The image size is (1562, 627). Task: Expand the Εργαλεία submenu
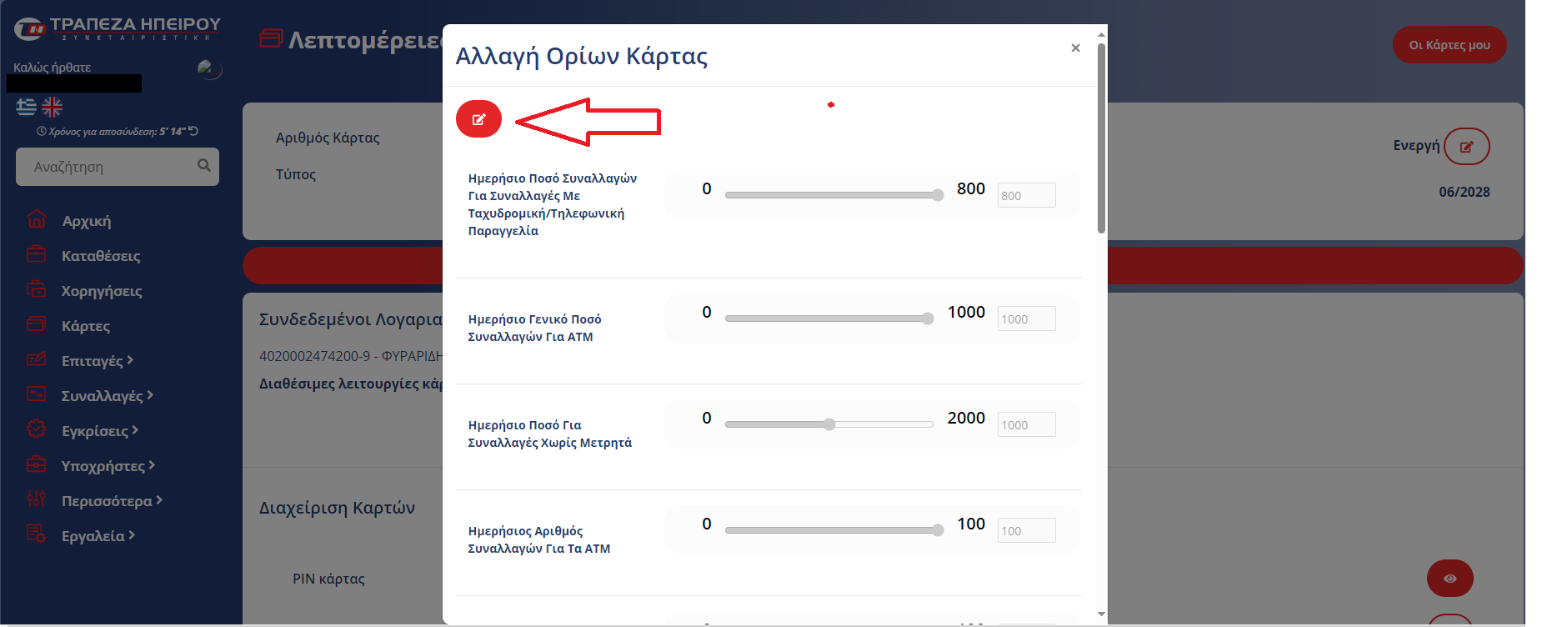(x=98, y=535)
